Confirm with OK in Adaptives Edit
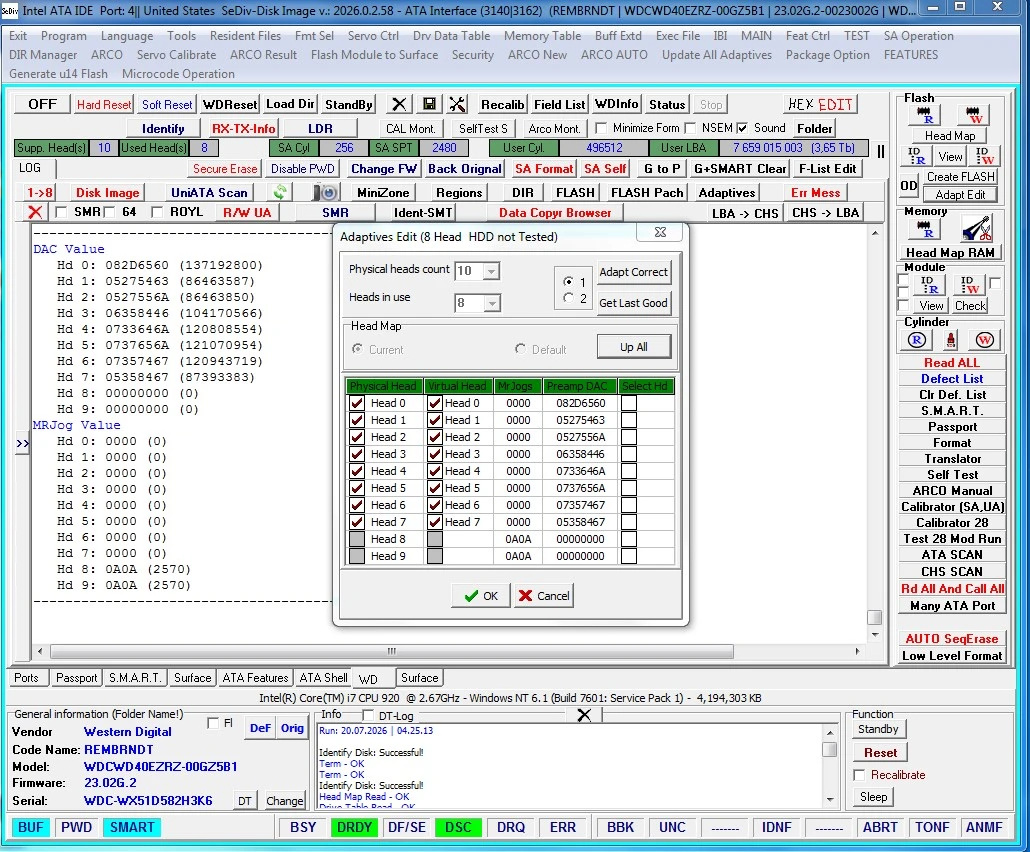The height and width of the screenshot is (852, 1030). click(481, 596)
